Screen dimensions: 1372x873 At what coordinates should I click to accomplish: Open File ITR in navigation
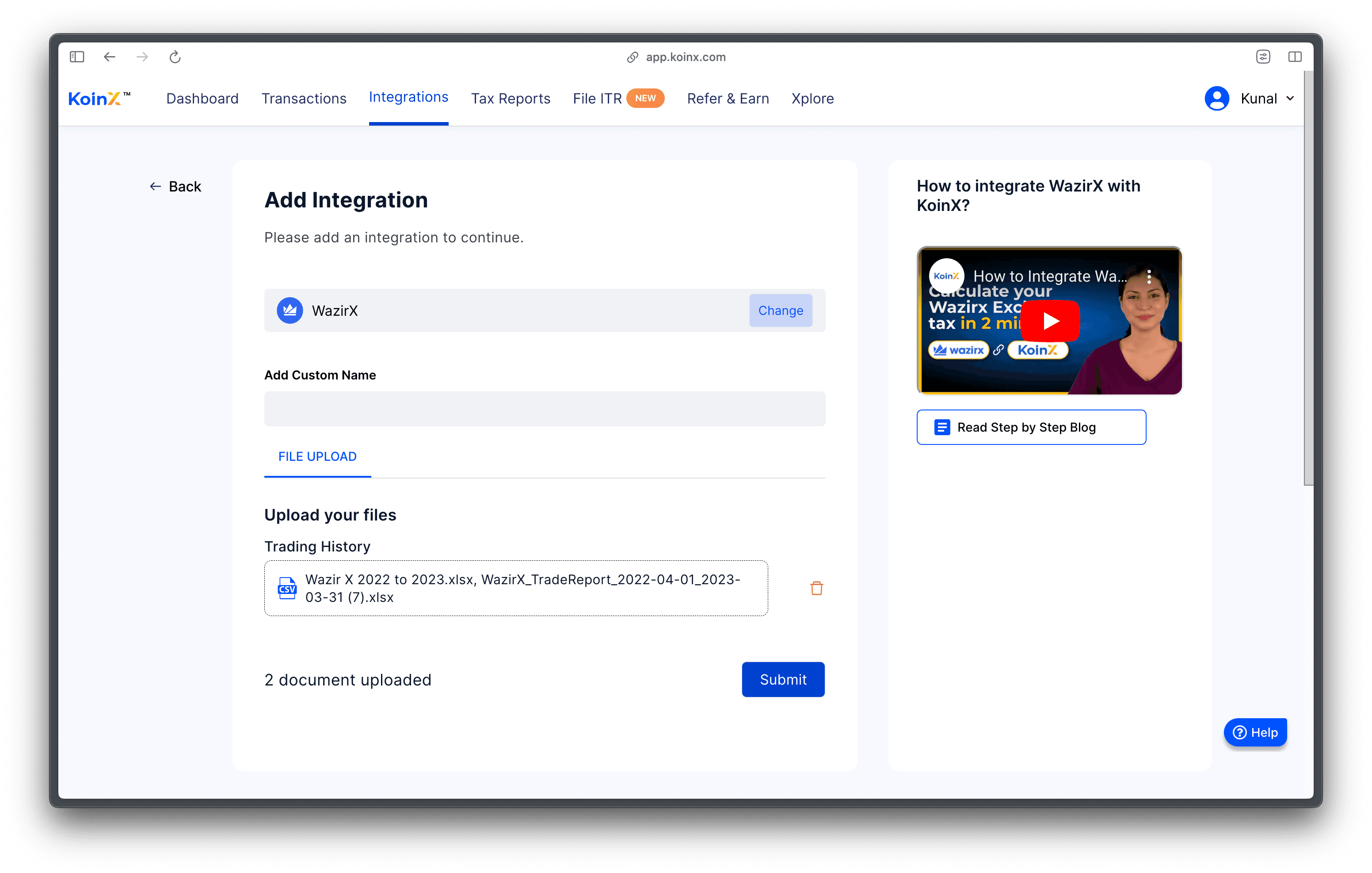pyautogui.click(x=597, y=99)
